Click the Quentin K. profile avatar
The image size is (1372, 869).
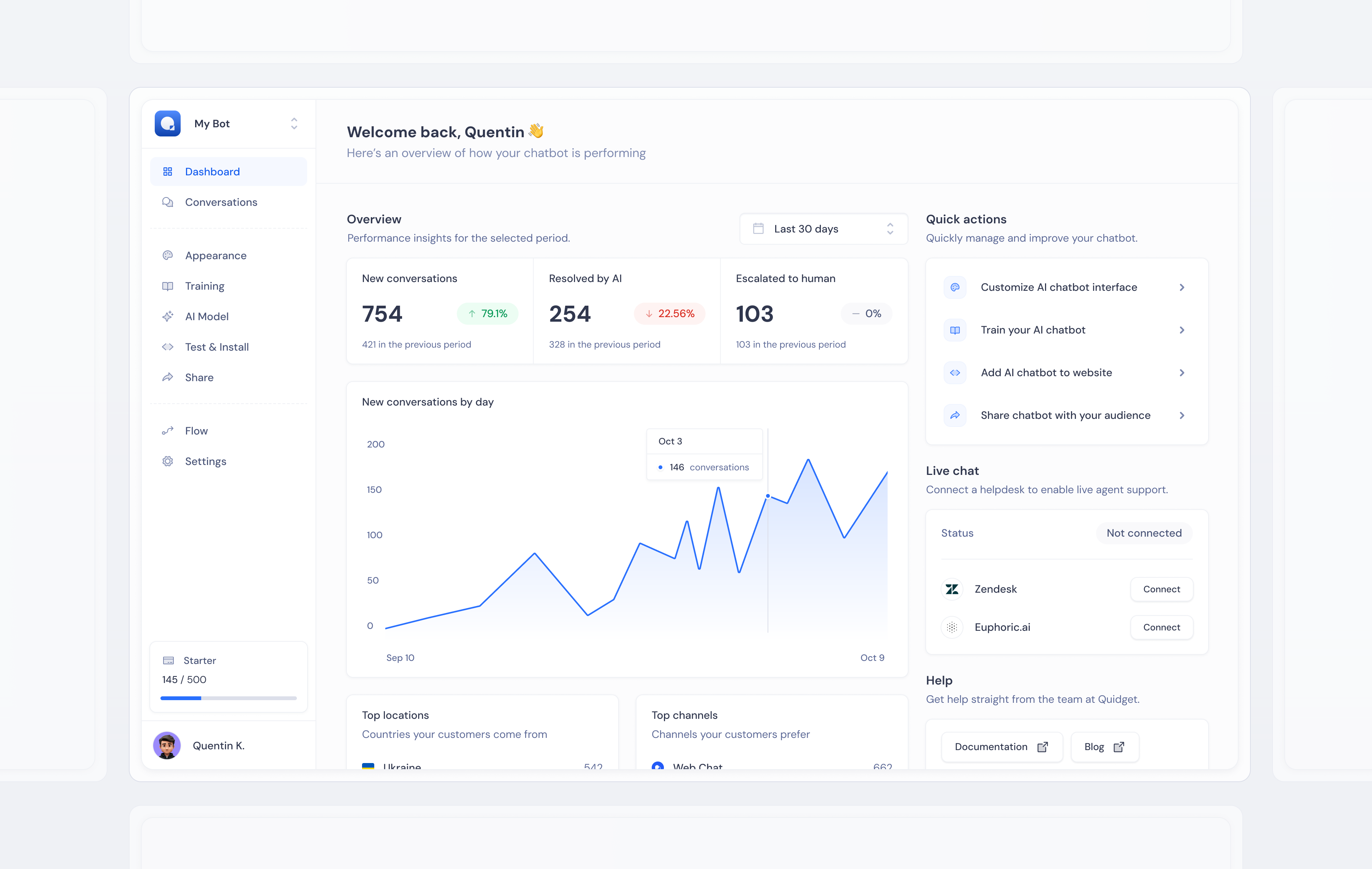point(167,745)
